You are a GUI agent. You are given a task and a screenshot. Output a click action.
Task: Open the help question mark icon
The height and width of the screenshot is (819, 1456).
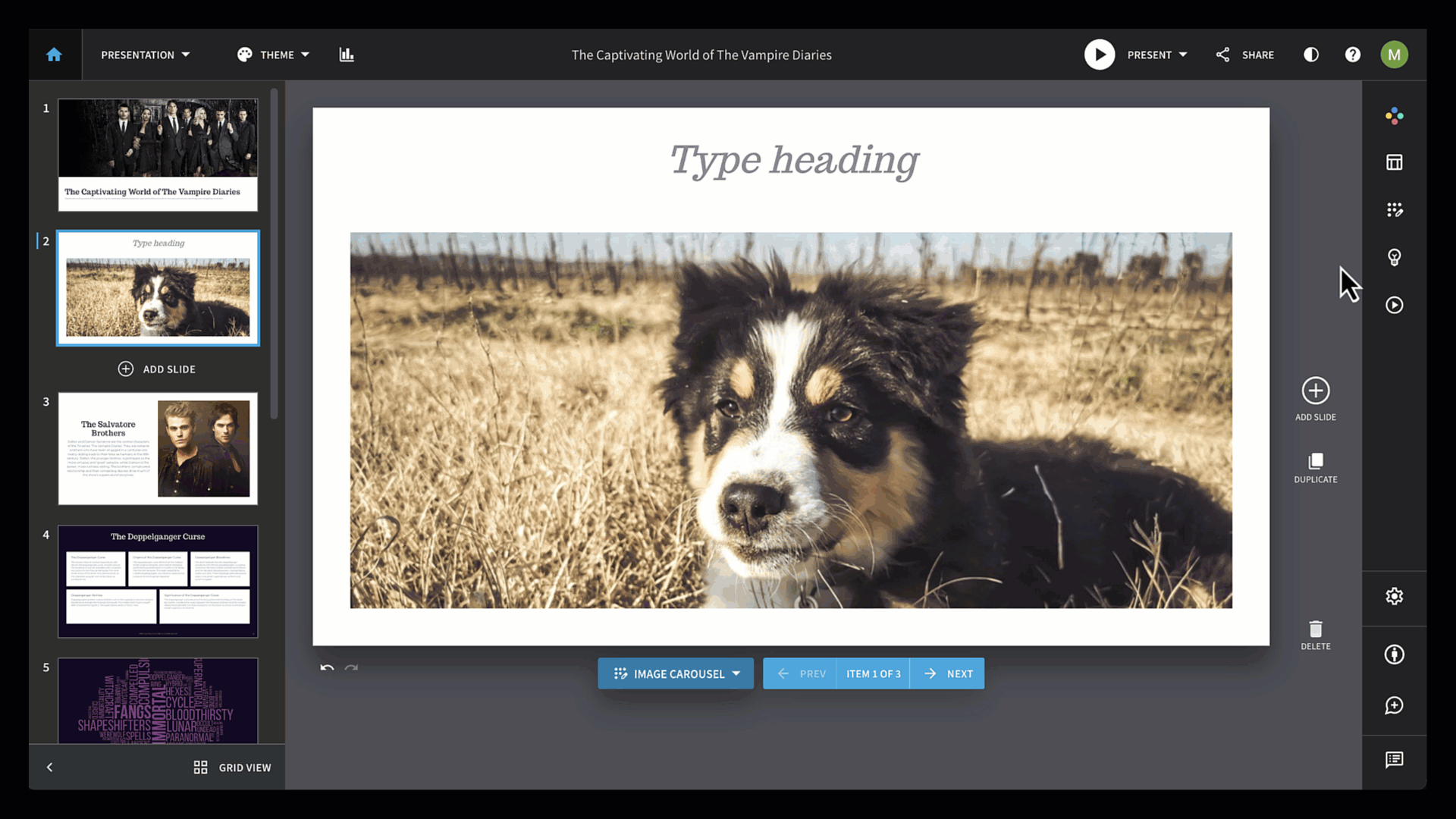(1352, 55)
